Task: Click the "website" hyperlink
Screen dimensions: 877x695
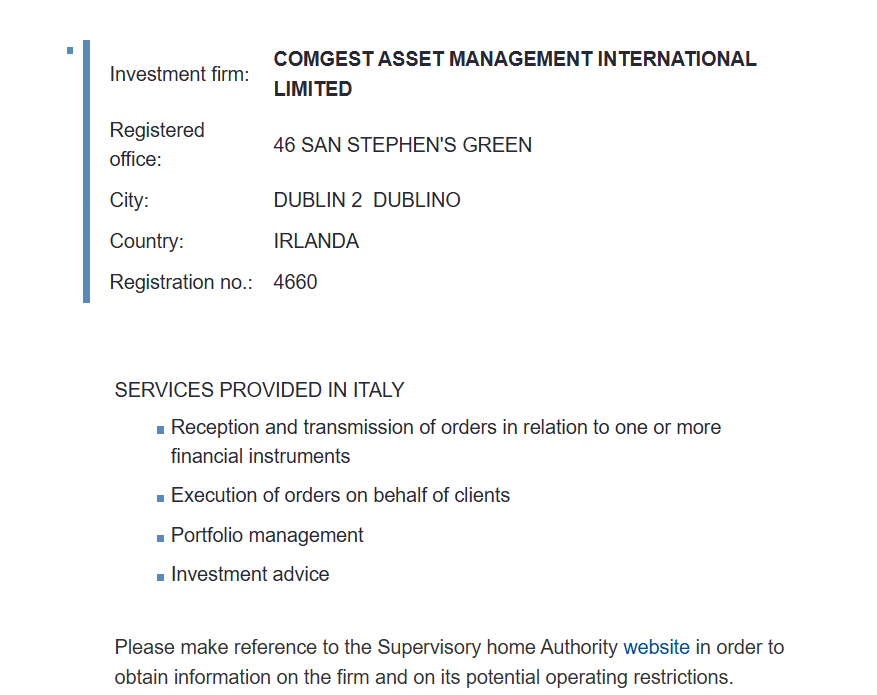Action: (656, 647)
